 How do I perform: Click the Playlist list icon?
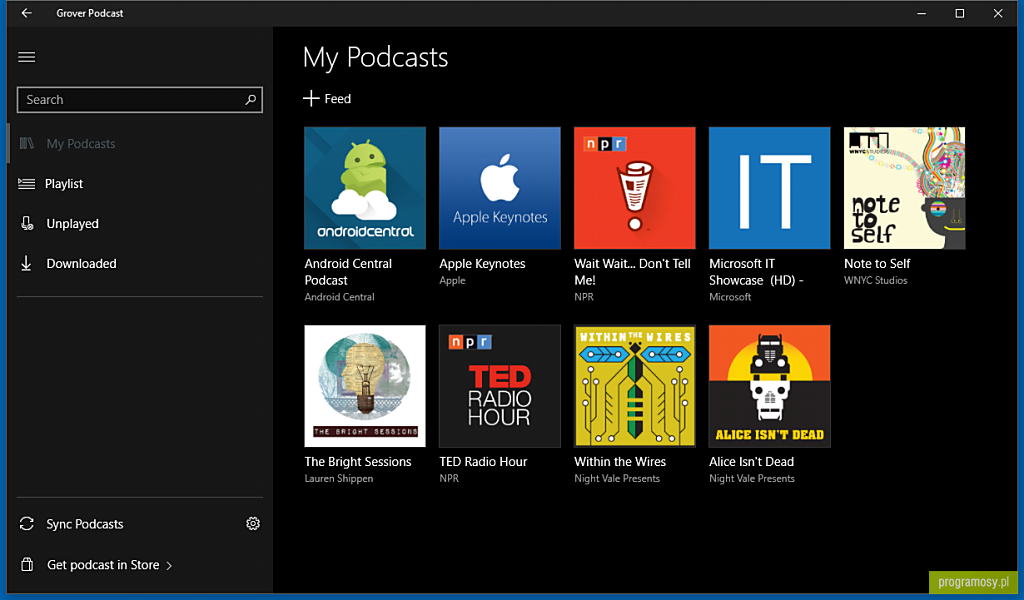pyautogui.click(x=26, y=183)
